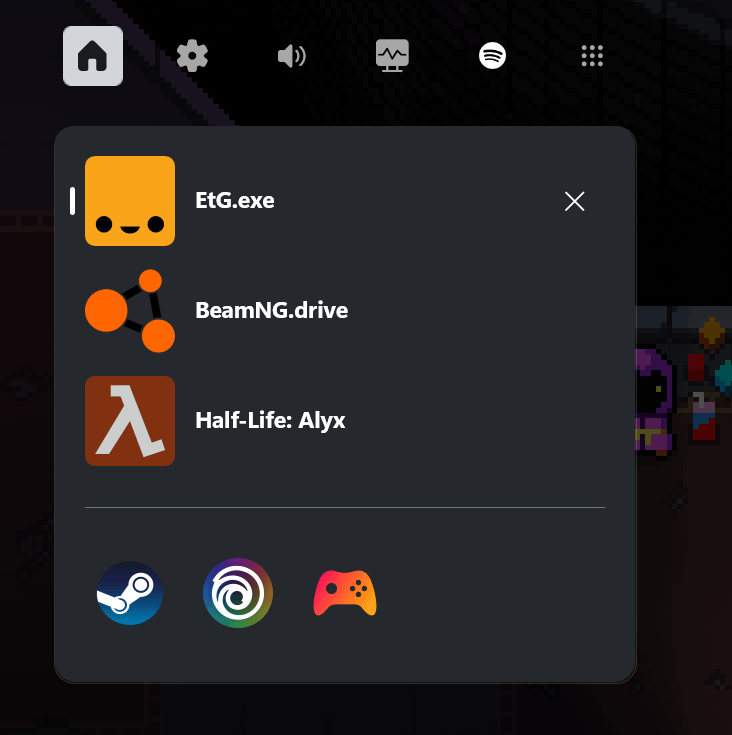Click the red potion bottle in the game background
This screenshot has height=735, width=732.
pos(704,418)
